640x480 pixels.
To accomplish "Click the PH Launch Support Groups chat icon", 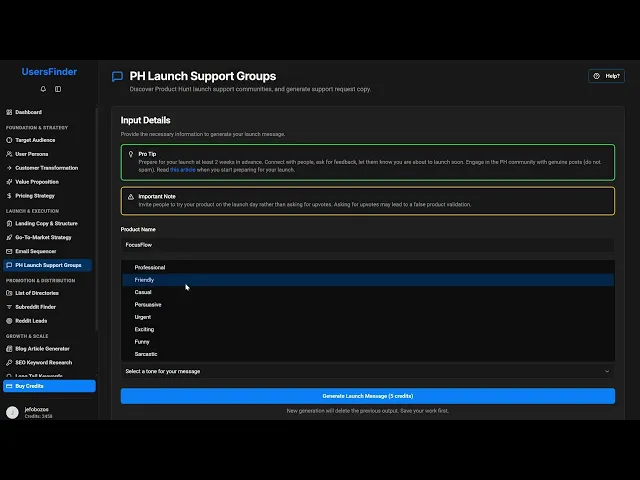I will tap(9, 265).
